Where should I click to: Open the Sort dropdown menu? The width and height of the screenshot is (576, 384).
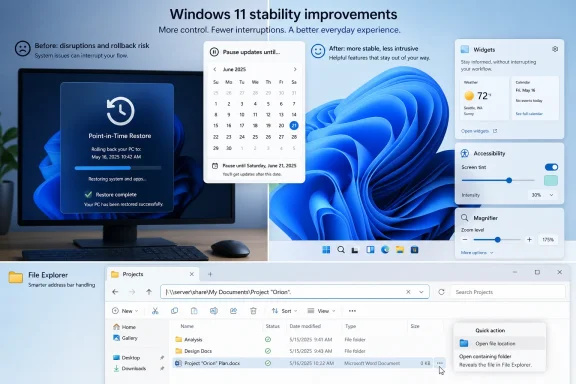tap(284, 311)
